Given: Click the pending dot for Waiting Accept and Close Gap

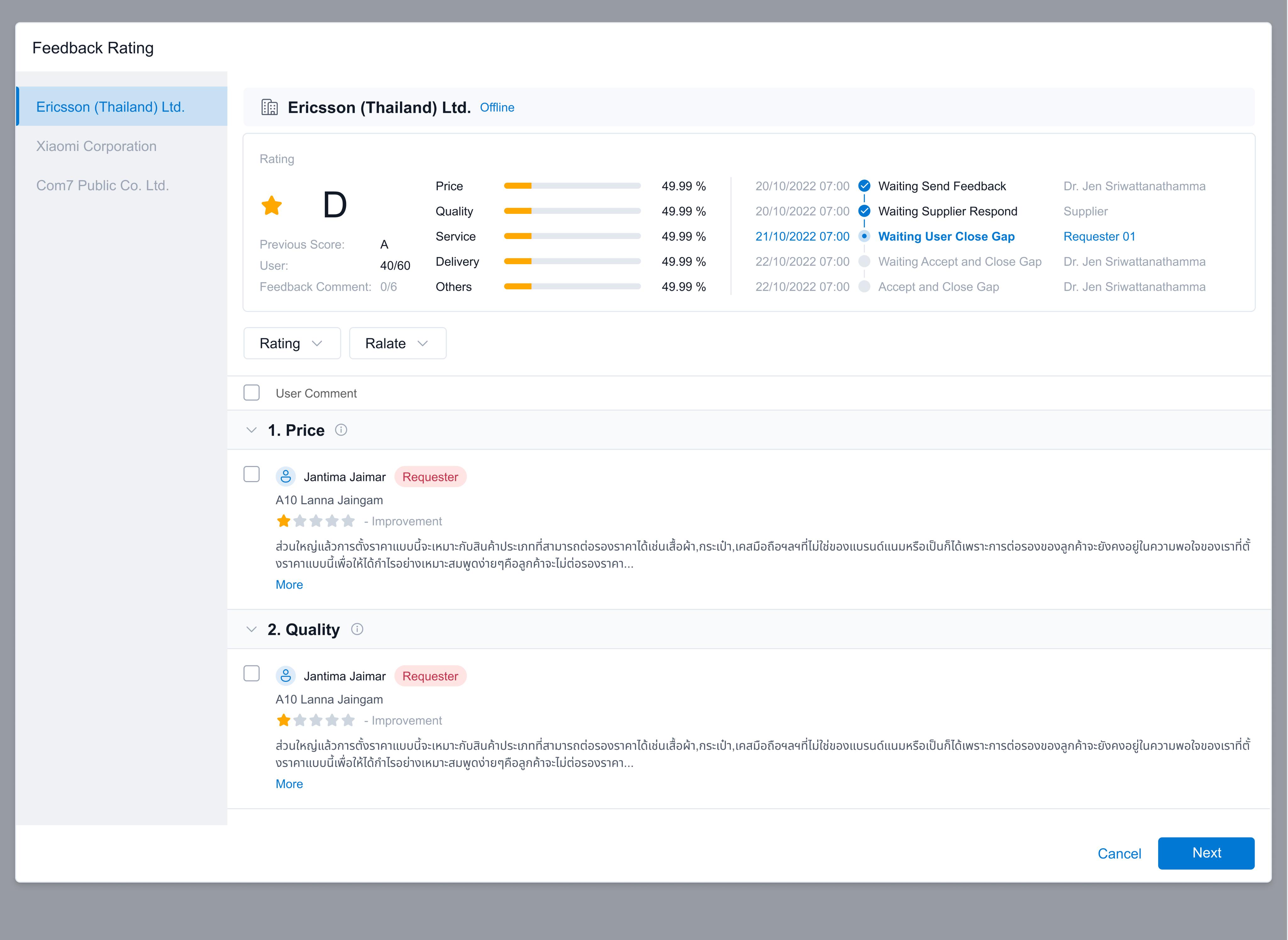Looking at the screenshot, I should coord(863,261).
